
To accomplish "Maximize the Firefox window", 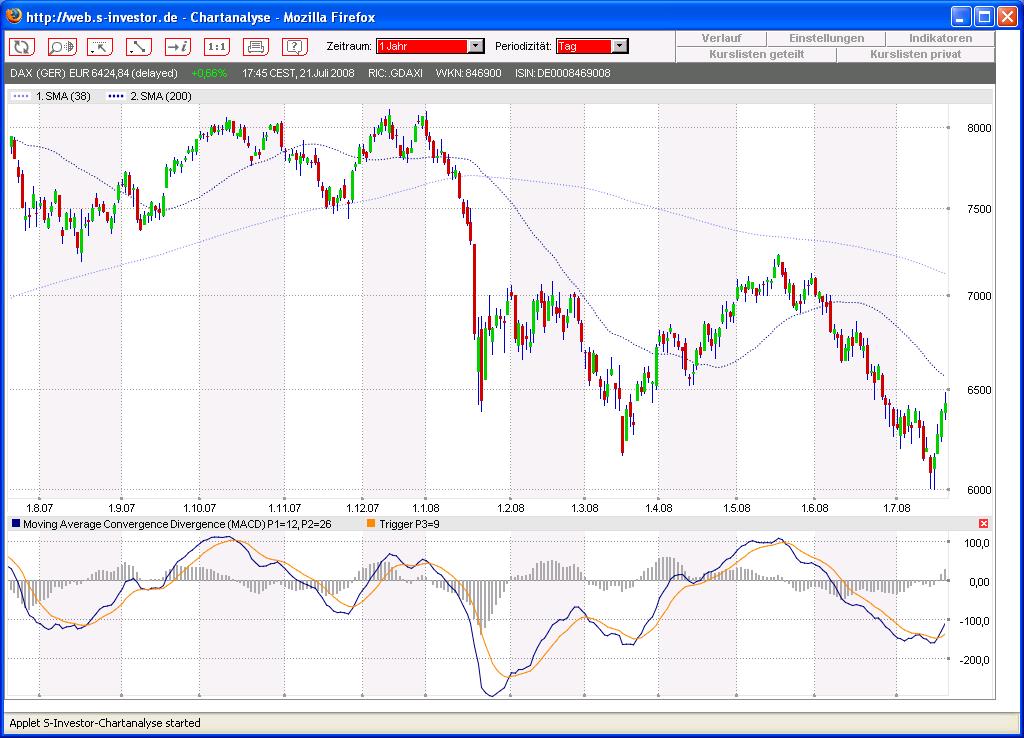I will click(x=984, y=16).
